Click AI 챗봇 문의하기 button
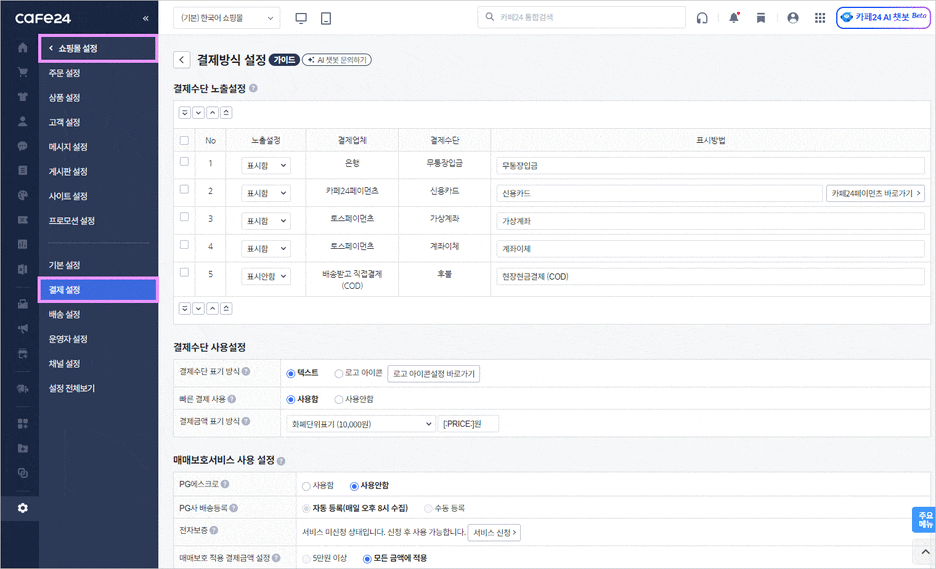Viewport: 936px width, 569px height. (337, 60)
